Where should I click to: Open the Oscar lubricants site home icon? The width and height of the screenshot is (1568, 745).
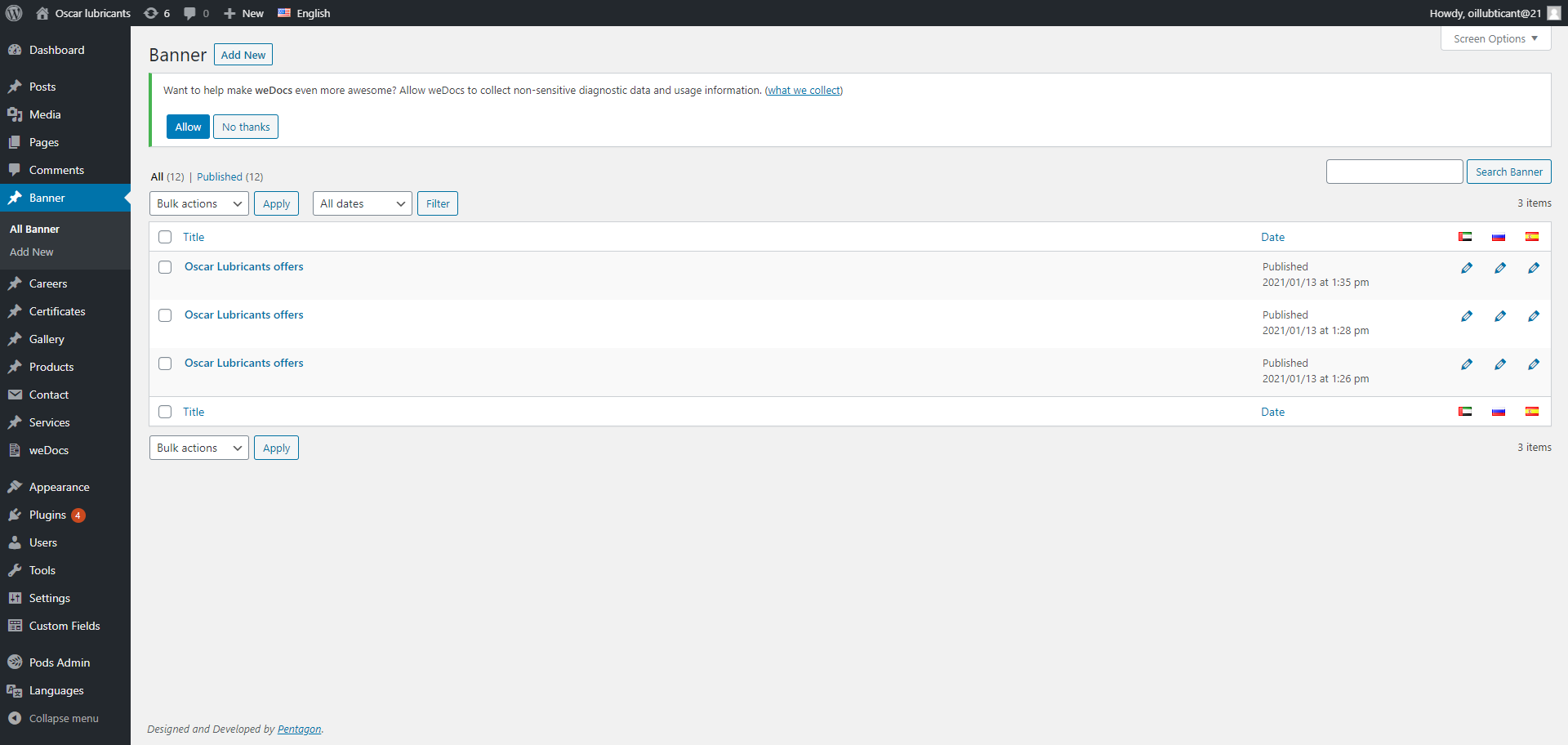point(42,13)
